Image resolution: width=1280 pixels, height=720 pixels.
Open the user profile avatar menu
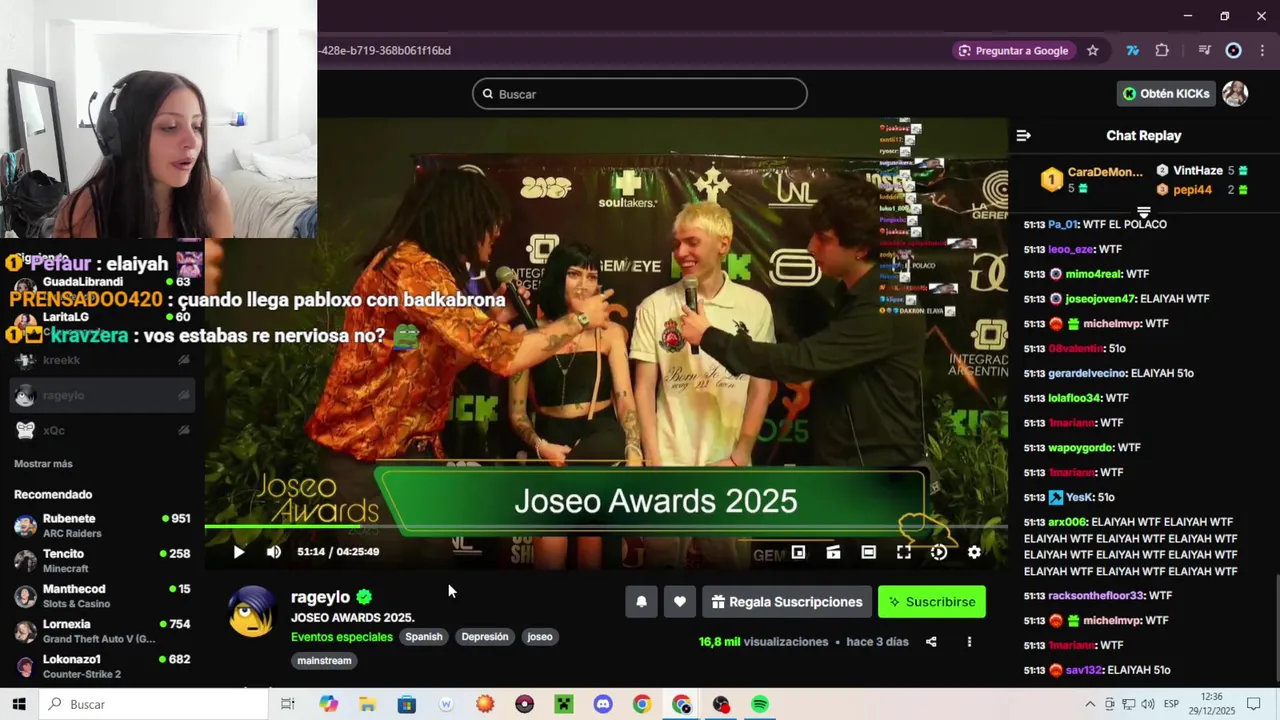(x=1236, y=94)
